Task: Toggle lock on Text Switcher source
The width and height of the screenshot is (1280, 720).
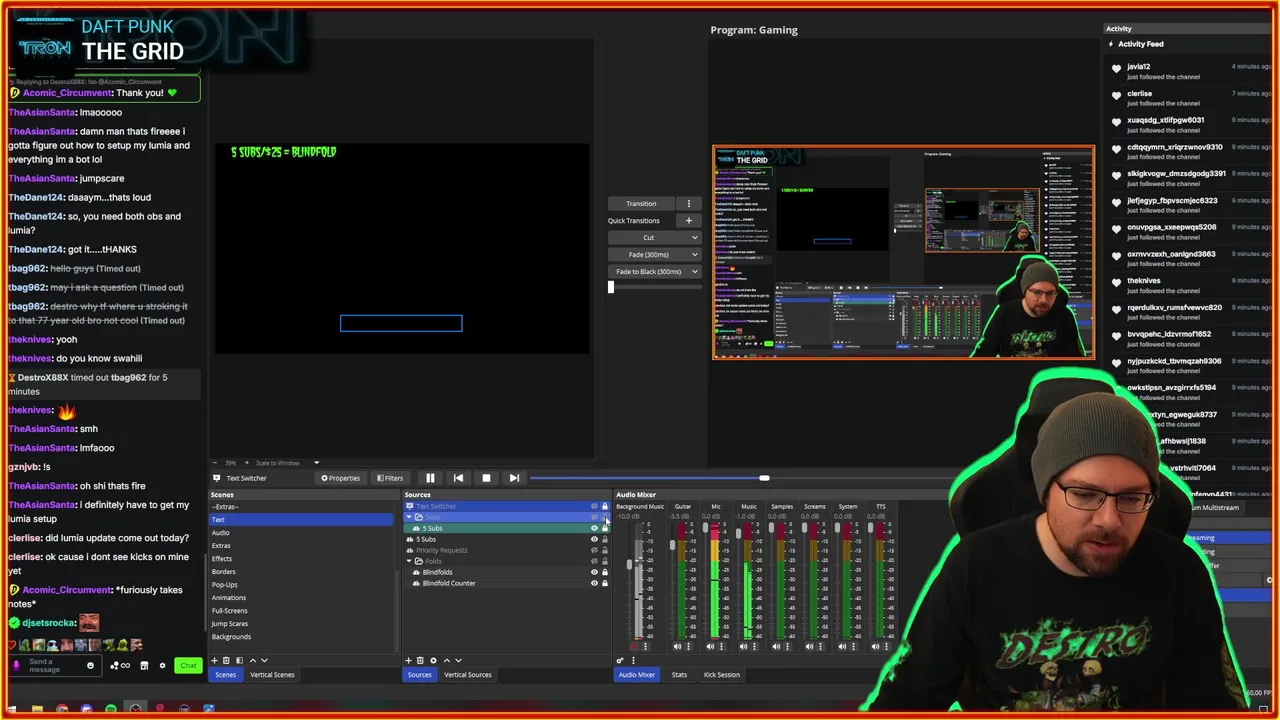Action: (x=604, y=507)
